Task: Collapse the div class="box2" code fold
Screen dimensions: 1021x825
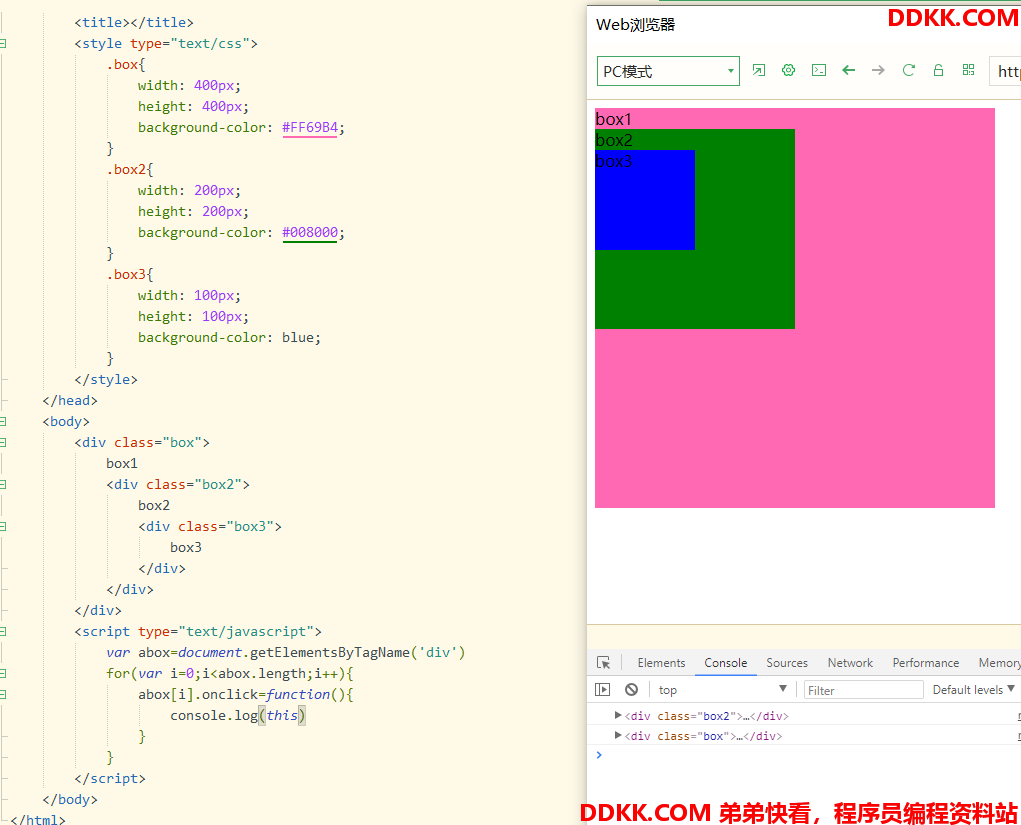Action: [3, 484]
